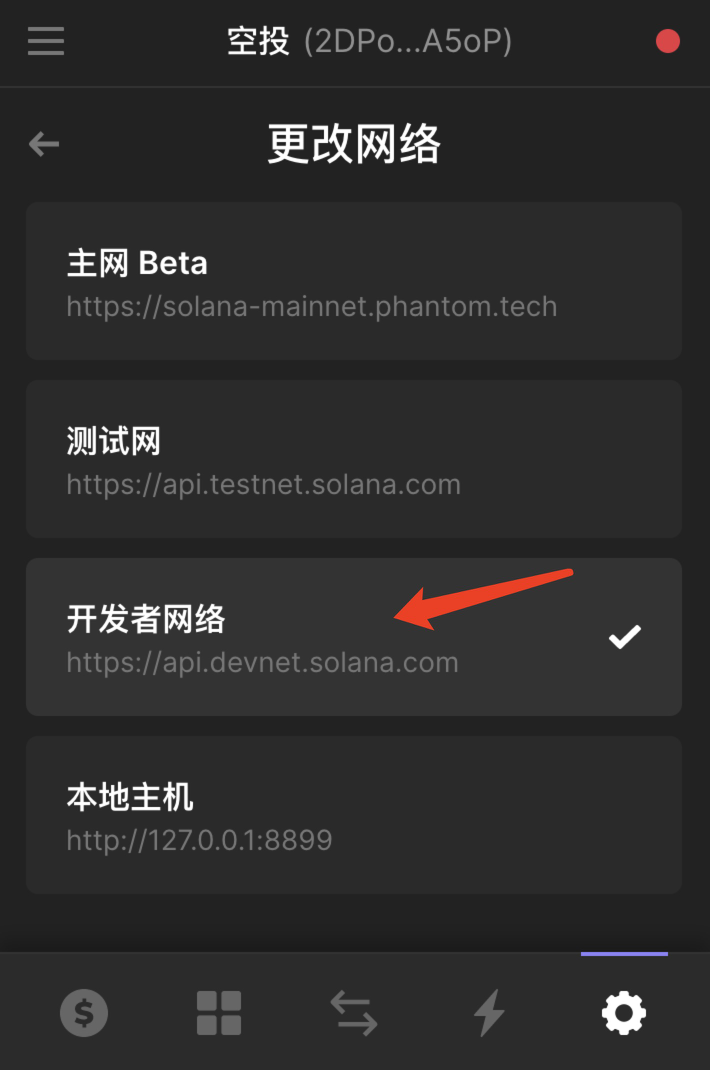Click the api.devnet.solana.com URL
Image resolution: width=710 pixels, height=1070 pixels.
(263, 662)
